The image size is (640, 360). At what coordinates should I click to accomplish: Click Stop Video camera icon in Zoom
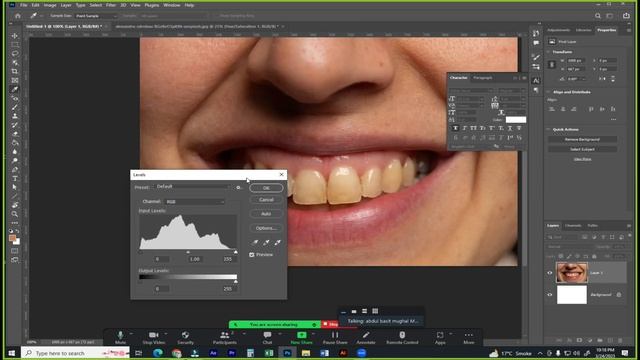coord(153,335)
